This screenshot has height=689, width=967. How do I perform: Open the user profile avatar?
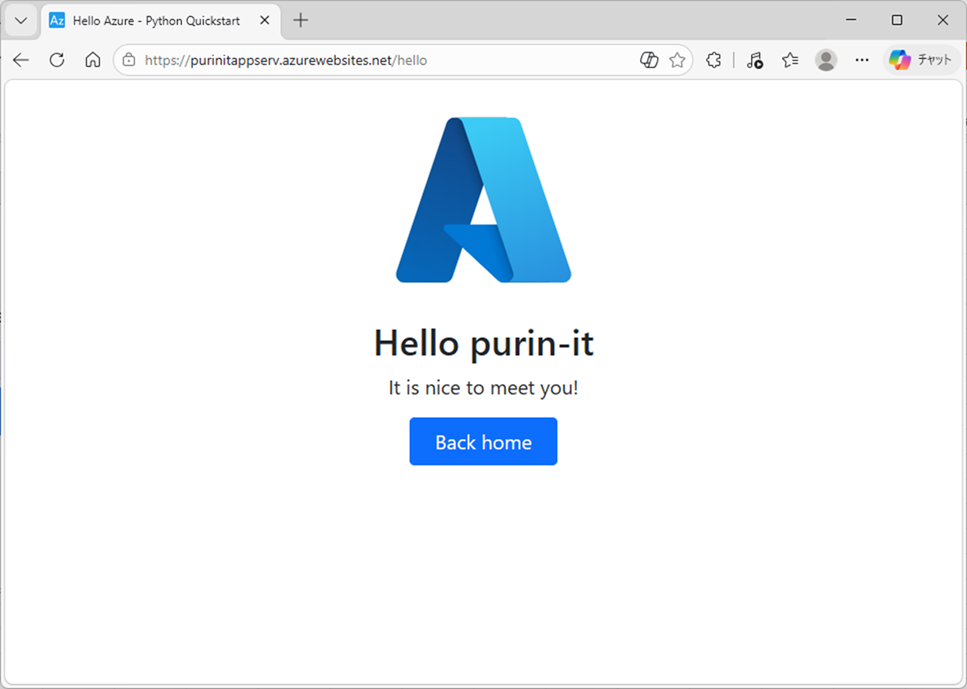(826, 60)
